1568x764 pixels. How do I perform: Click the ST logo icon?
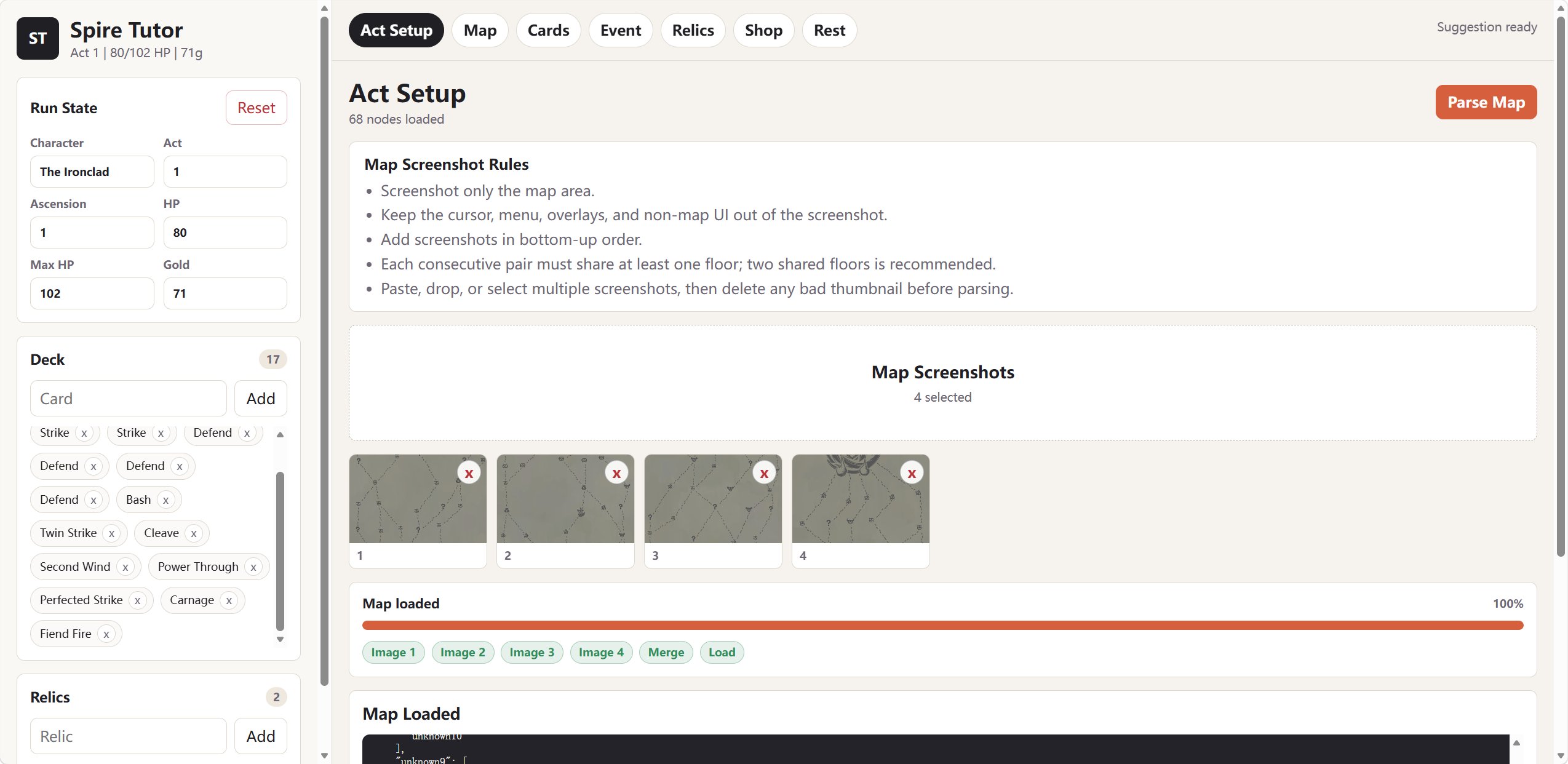click(38, 38)
